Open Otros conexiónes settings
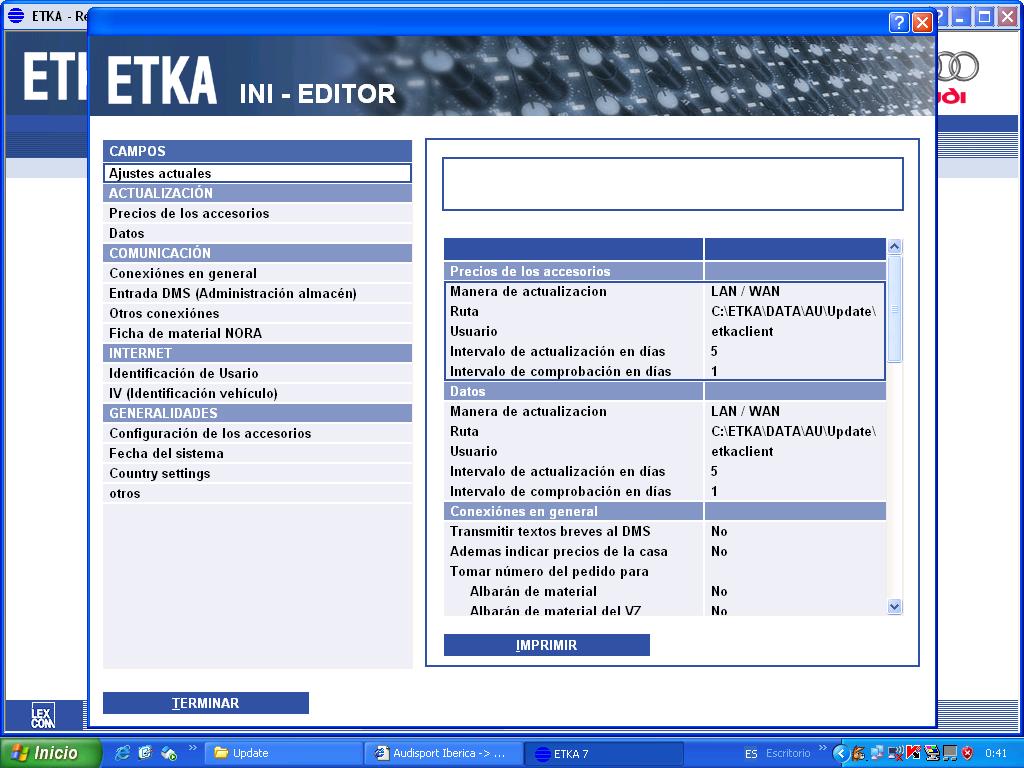 (x=257, y=313)
